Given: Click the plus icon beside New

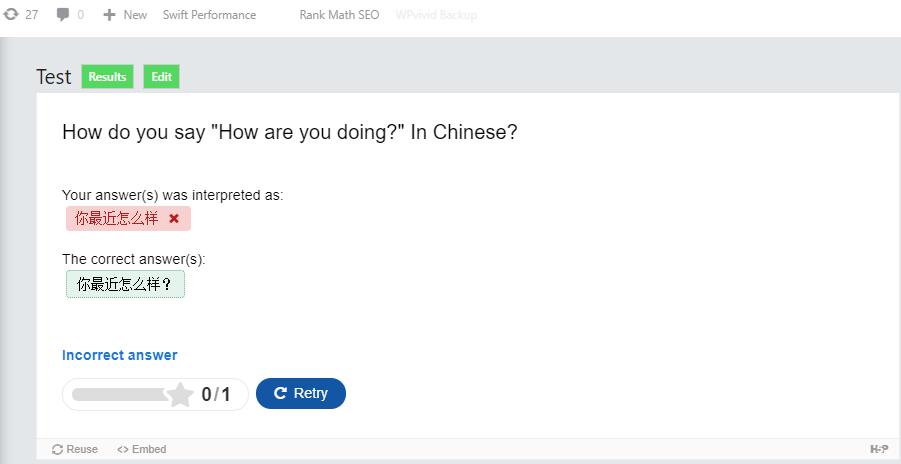Looking at the screenshot, I should (x=109, y=15).
